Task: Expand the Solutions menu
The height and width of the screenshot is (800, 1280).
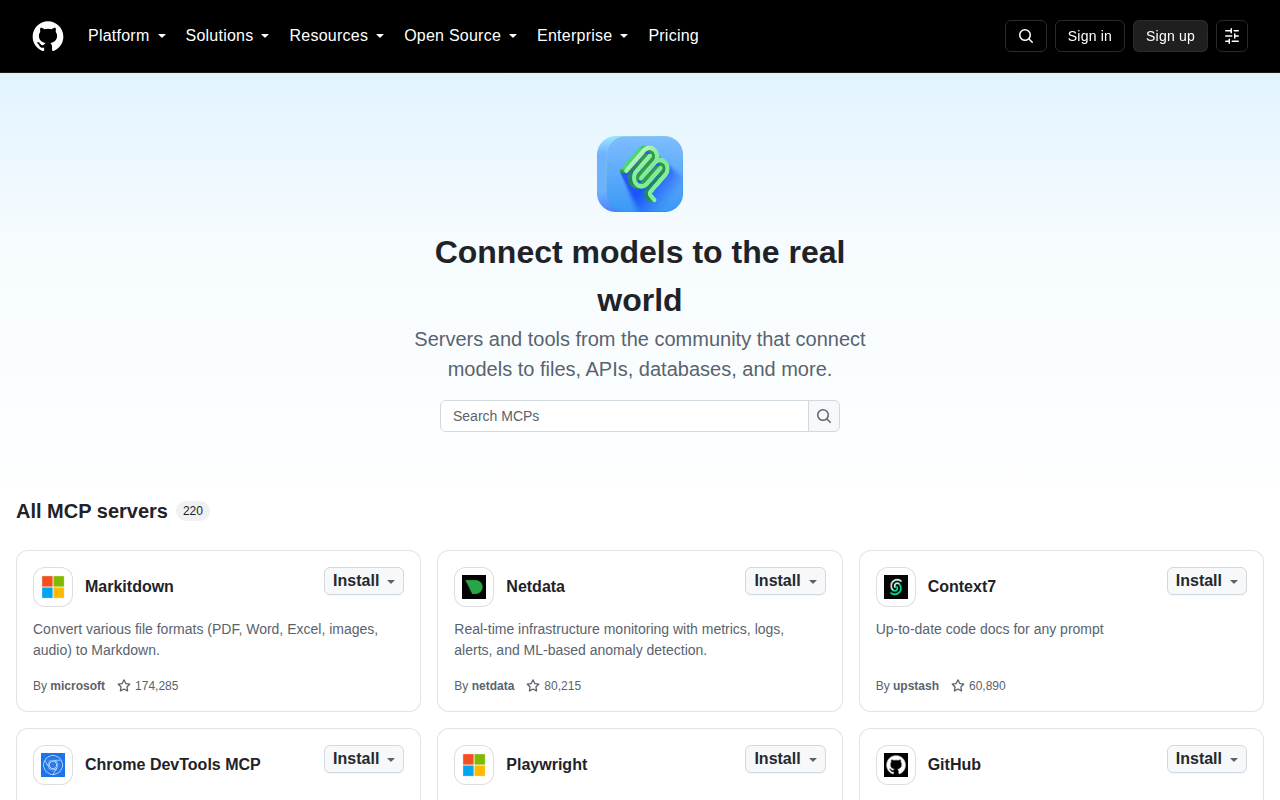Action: click(228, 36)
